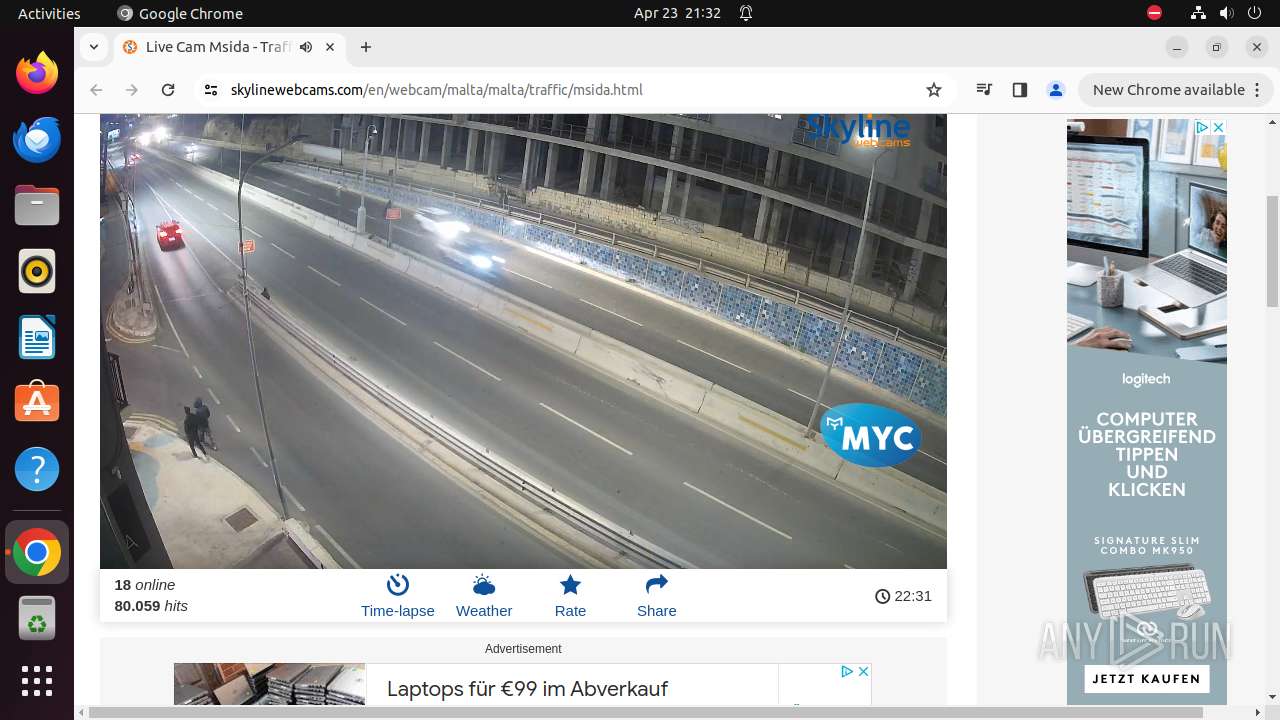Open Time-lapse view

(398, 596)
